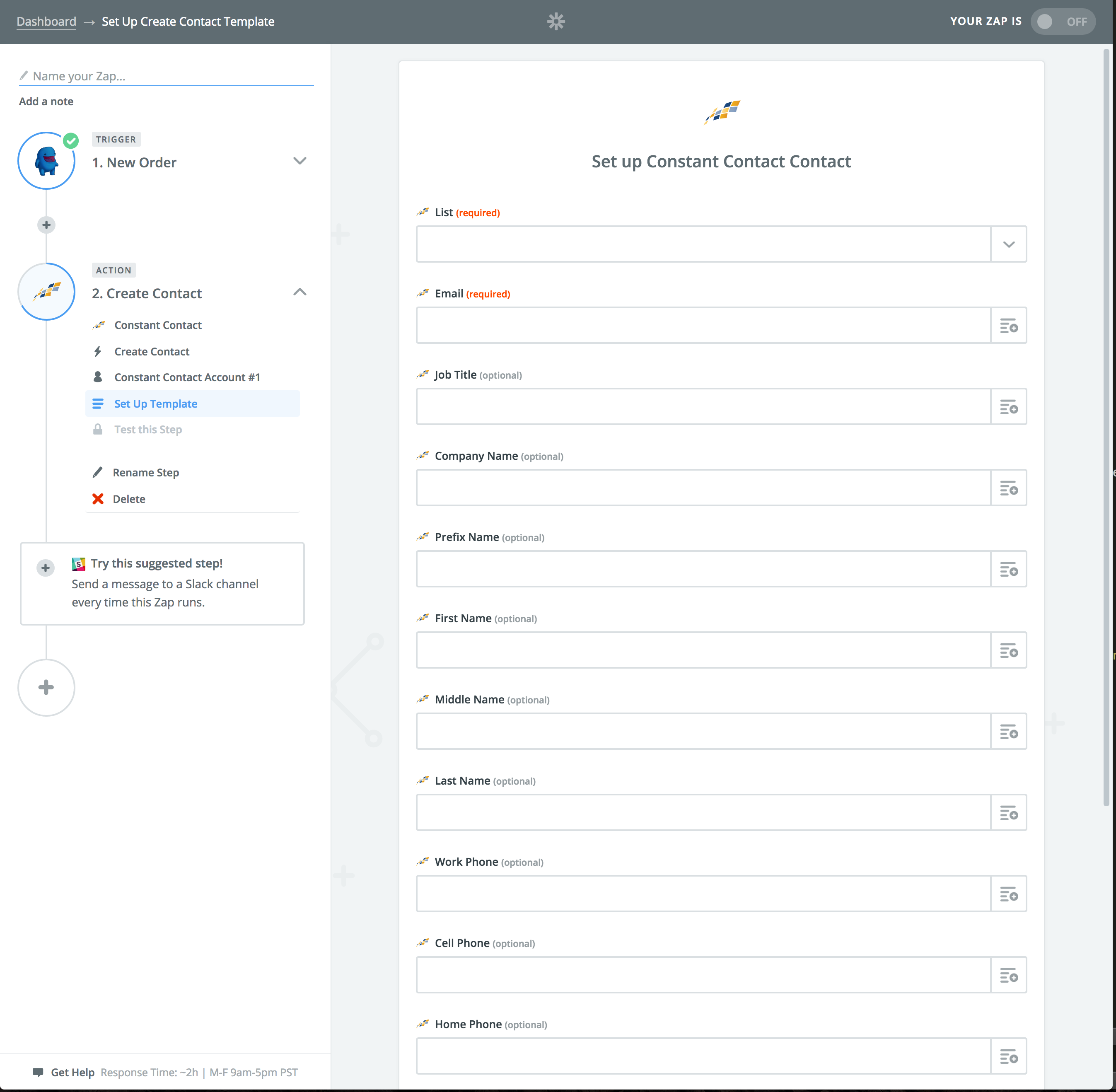Open the Dashboard link
Screen dimensions: 1116x1092
pos(46,22)
